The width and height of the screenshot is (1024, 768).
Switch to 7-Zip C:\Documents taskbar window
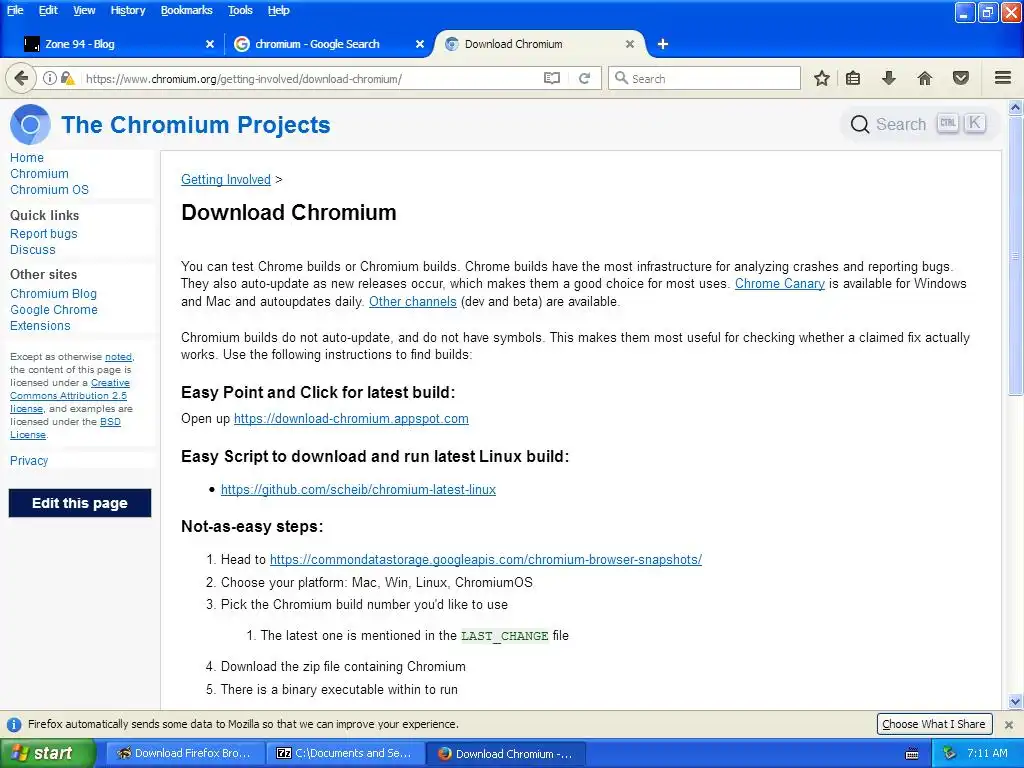(x=346, y=754)
